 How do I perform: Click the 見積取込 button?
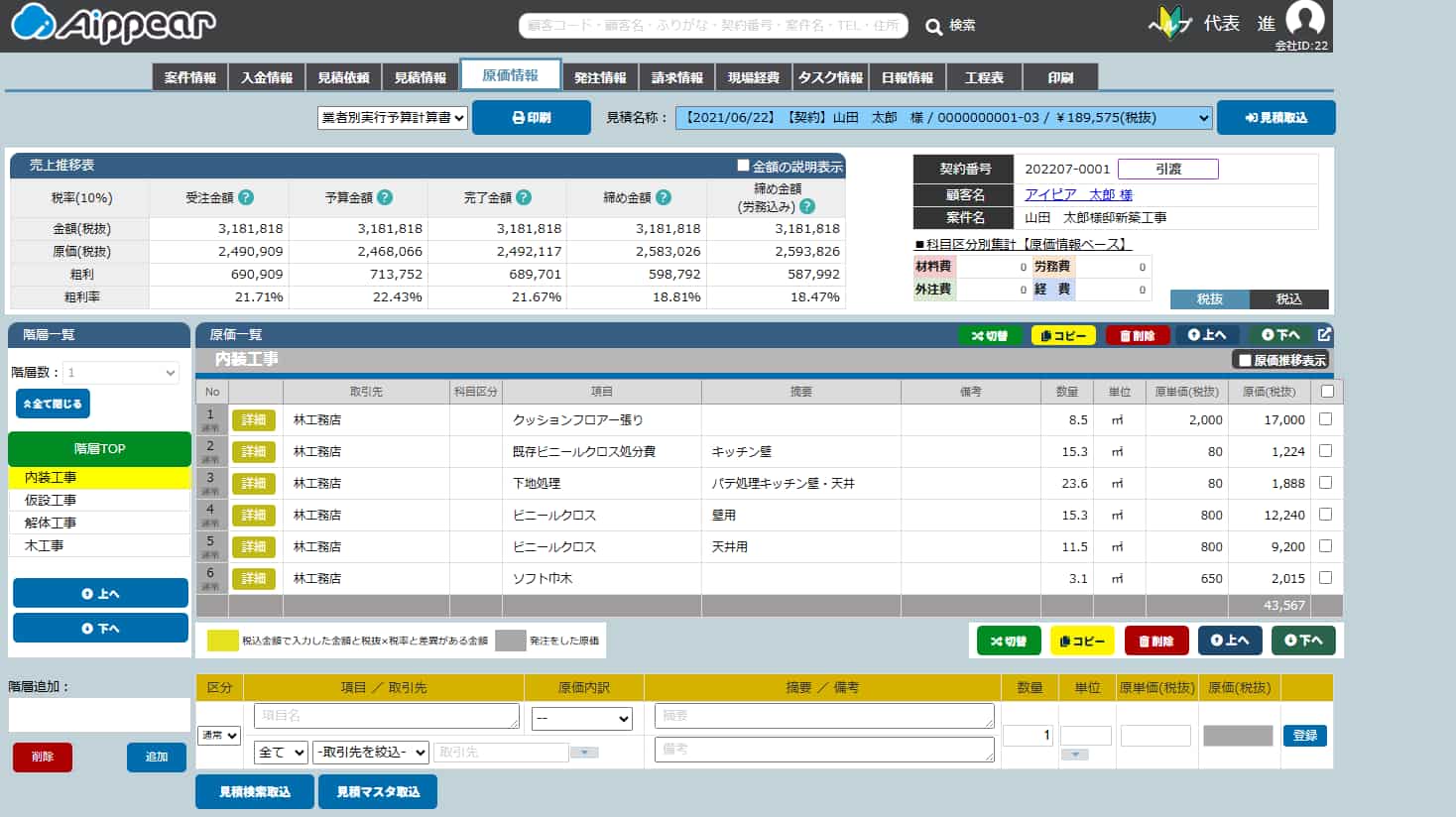click(x=1275, y=118)
